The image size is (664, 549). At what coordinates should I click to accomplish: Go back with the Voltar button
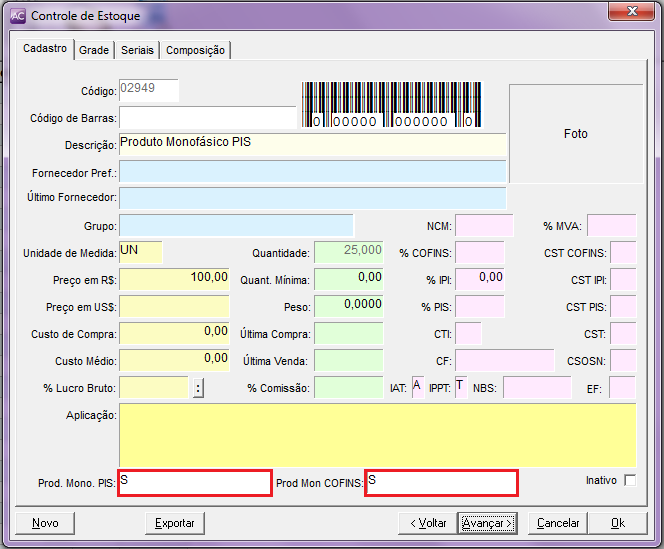coord(426,523)
